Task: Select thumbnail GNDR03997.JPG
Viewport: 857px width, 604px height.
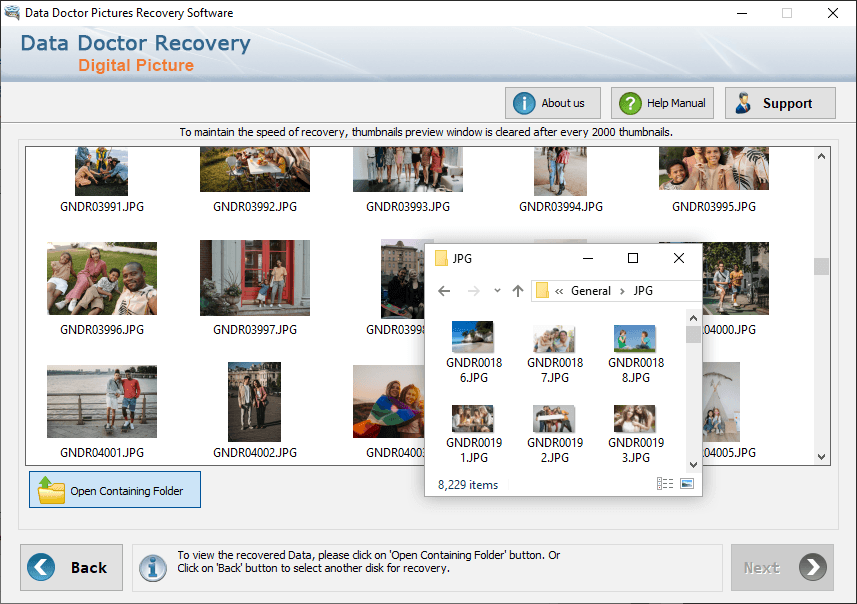Action: point(255,278)
